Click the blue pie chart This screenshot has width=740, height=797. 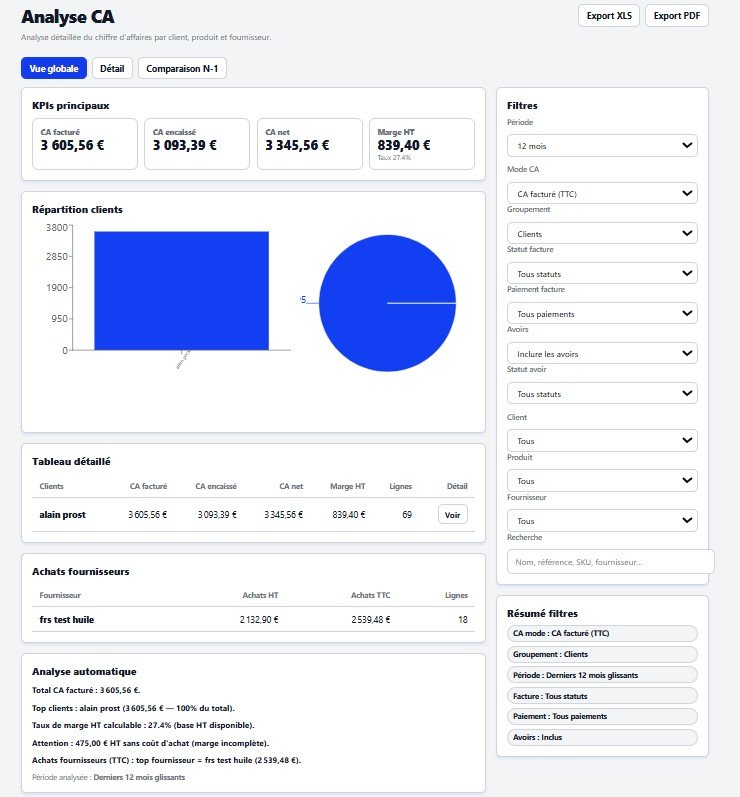click(387, 302)
